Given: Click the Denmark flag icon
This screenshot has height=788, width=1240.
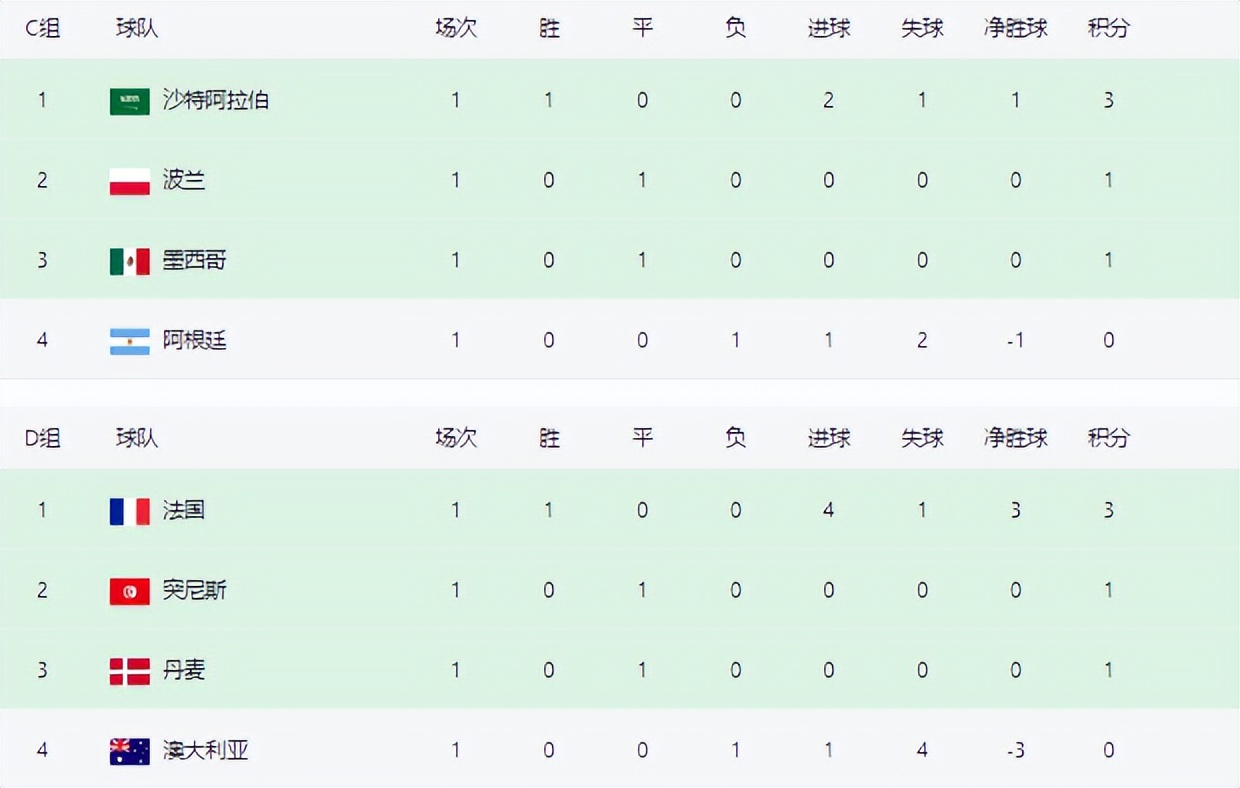Looking at the screenshot, I should click(x=130, y=671).
